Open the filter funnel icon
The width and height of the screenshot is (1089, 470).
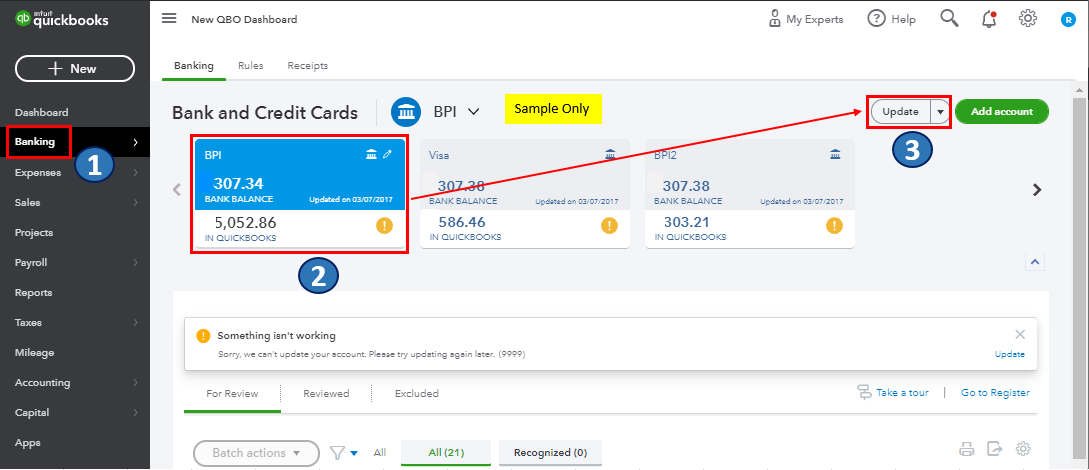click(x=338, y=453)
